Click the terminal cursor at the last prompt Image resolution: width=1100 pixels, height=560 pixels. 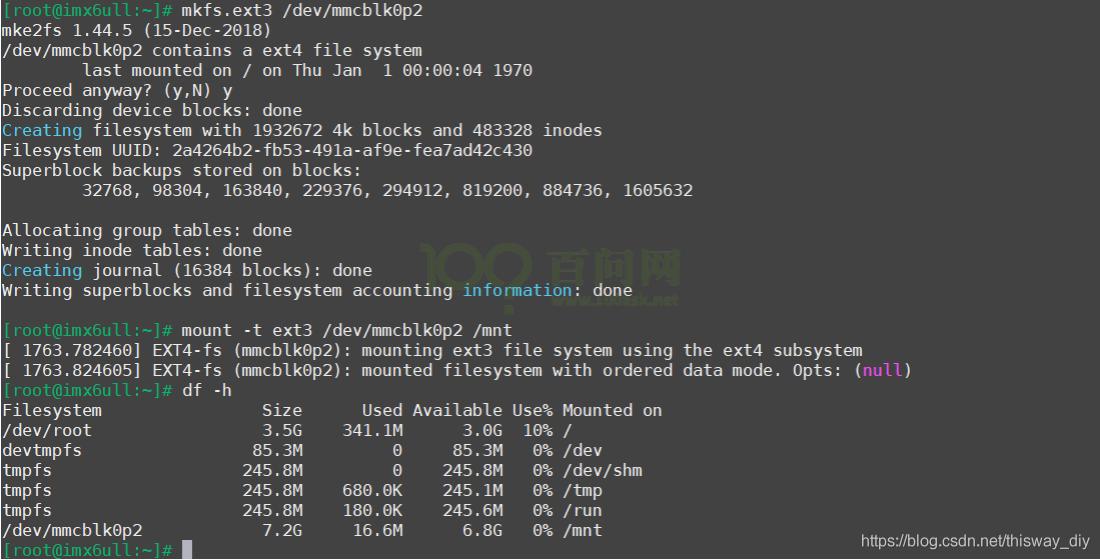click(x=187, y=550)
